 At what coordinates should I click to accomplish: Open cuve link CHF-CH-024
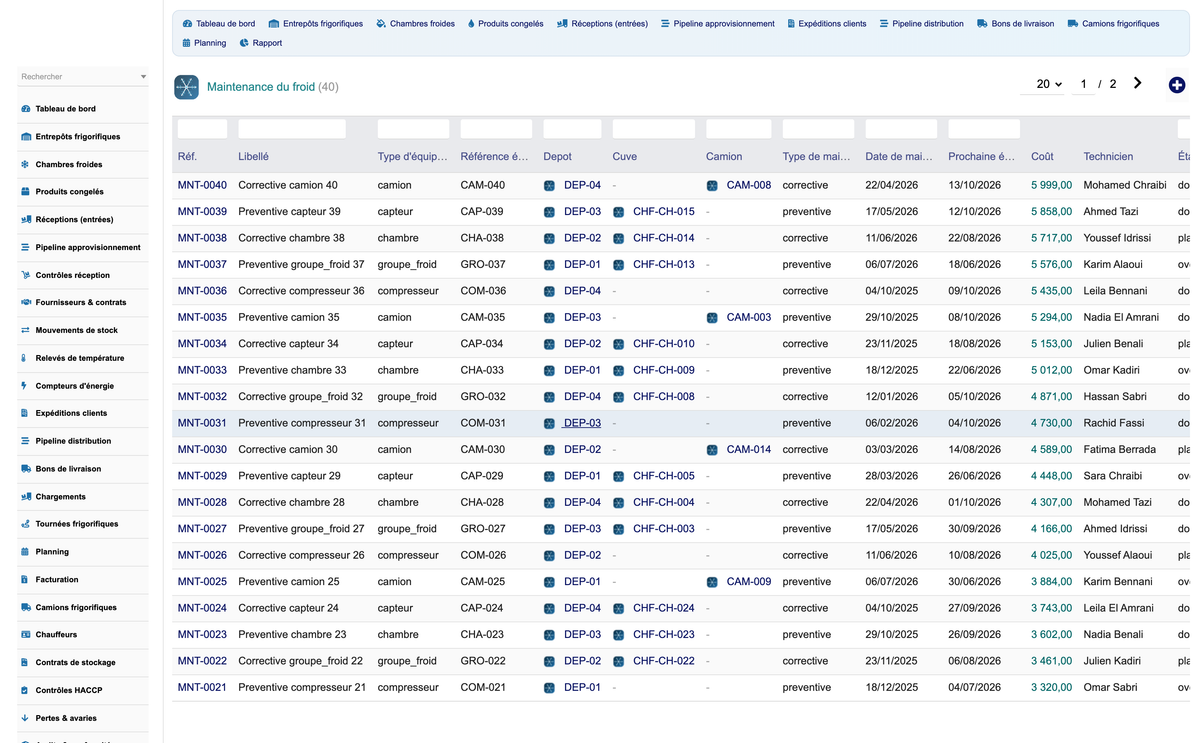point(664,608)
